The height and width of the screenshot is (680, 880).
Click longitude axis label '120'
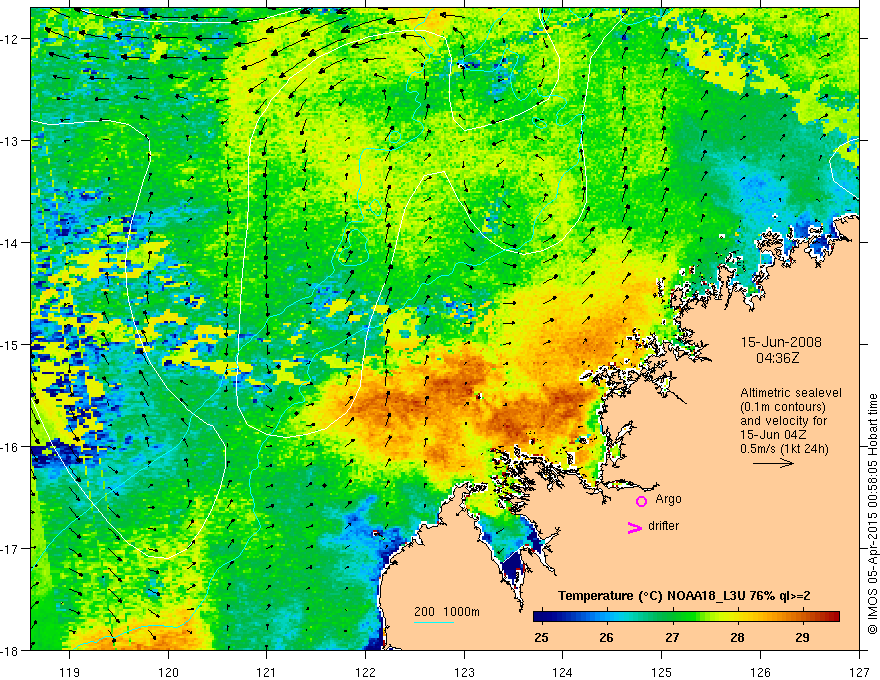(168, 672)
